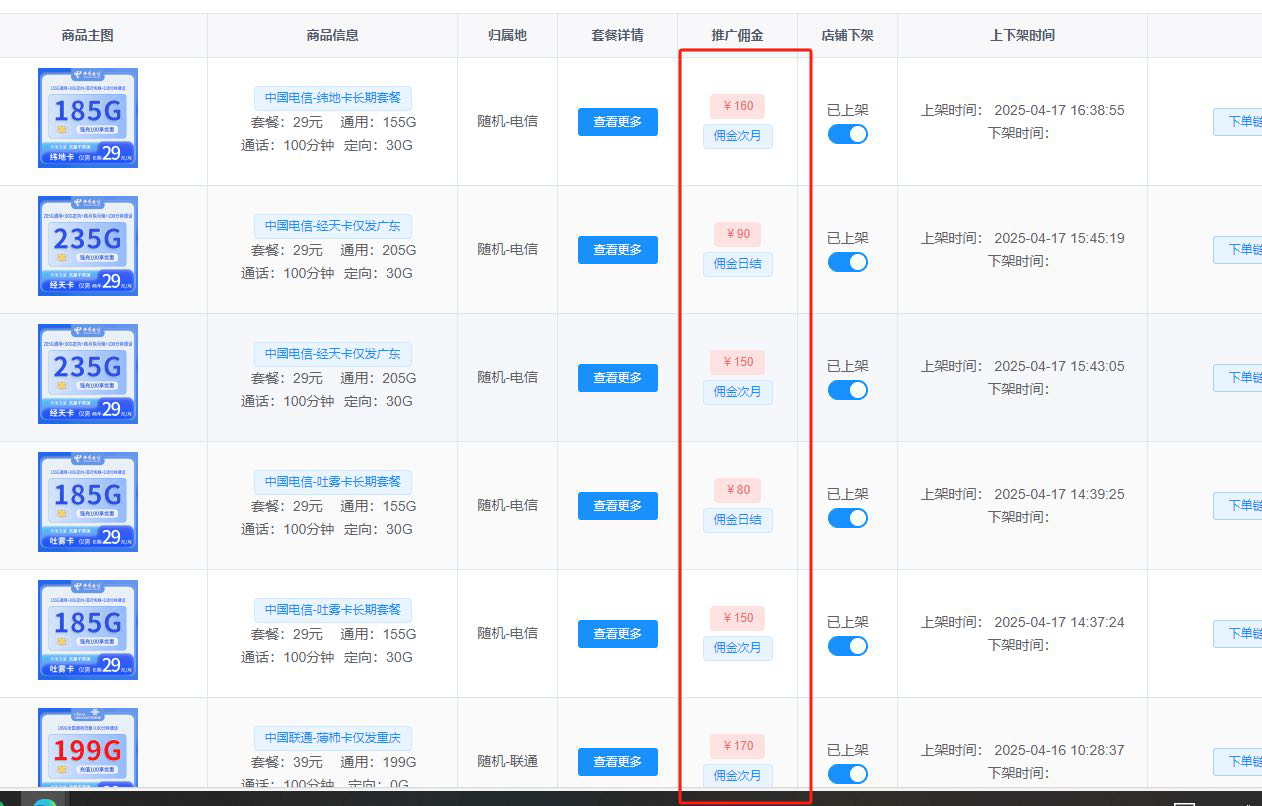The width and height of the screenshot is (1262, 806).
Task: Select timestamp 2025-04-17 15:45:19
Action: [1059, 239]
